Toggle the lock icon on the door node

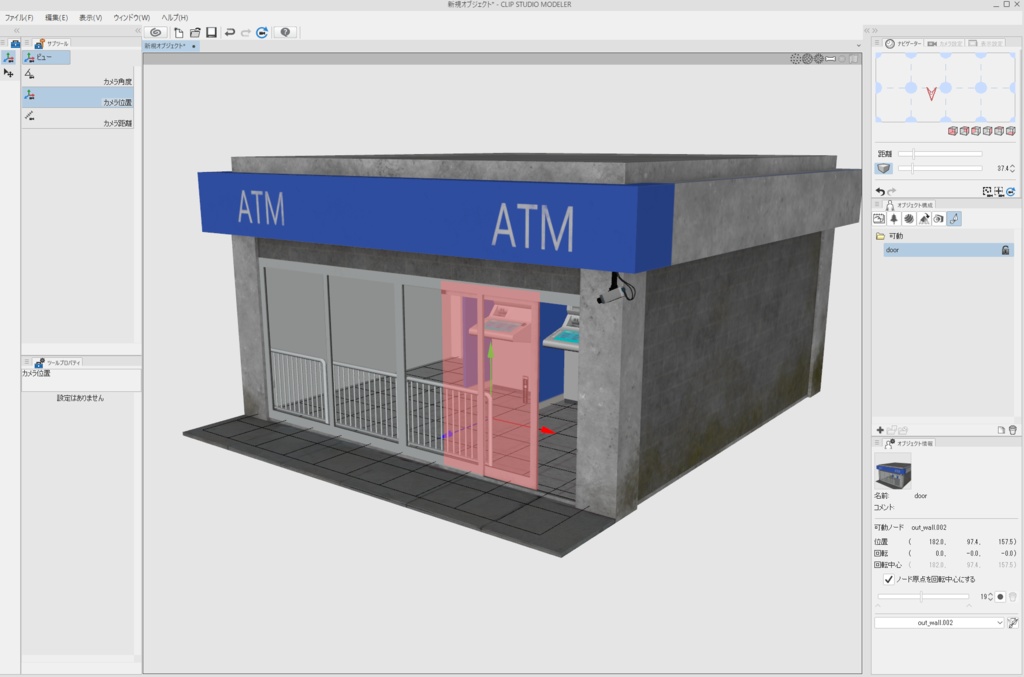(1006, 250)
